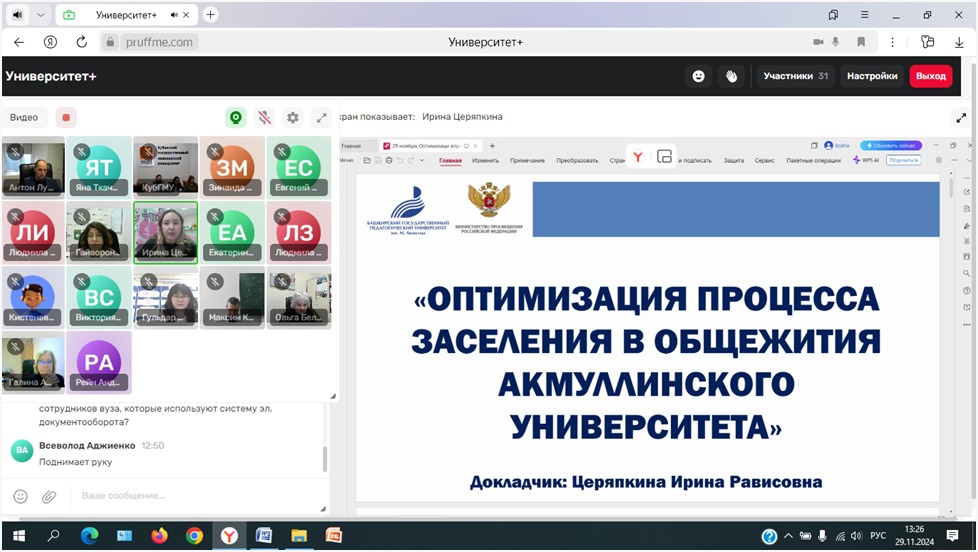The image size is (978, 552).
Task: Toggle the green webcam icon in video panel
Action: click(236, 117)
